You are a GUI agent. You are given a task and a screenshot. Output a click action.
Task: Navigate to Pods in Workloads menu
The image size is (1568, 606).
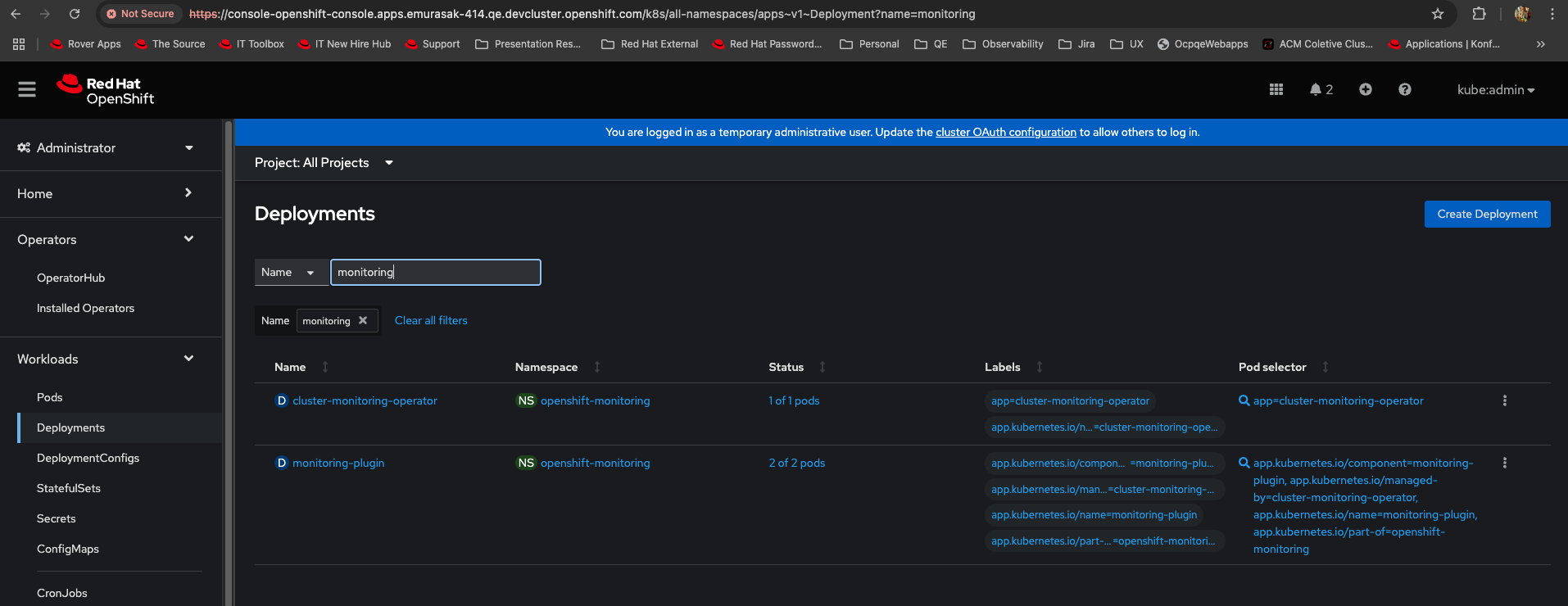50,398
